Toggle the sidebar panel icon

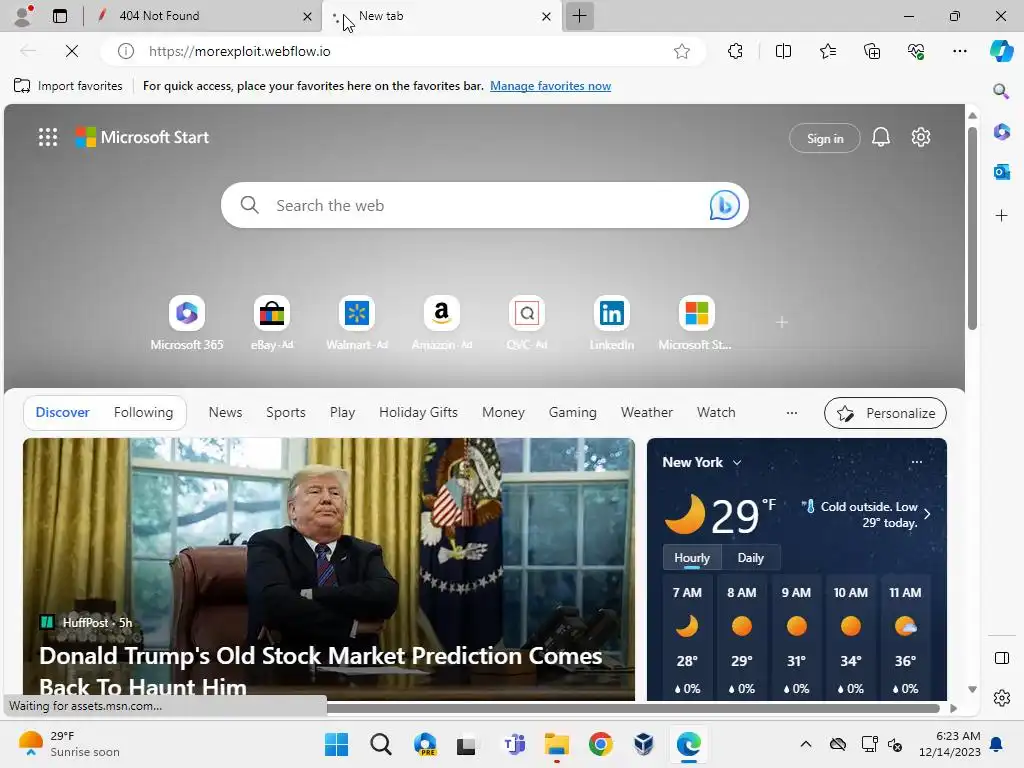pyautogui.click(x=1002, y=658)
